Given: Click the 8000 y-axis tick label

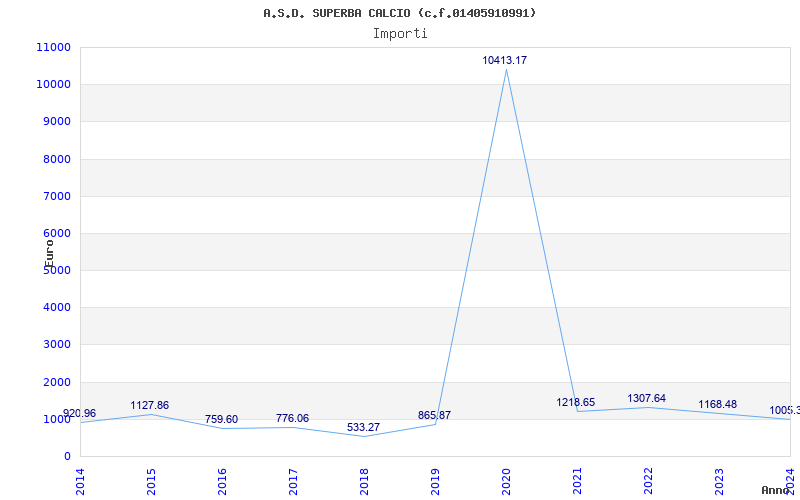Looking at the screenshot, I should tap(56, 159).
